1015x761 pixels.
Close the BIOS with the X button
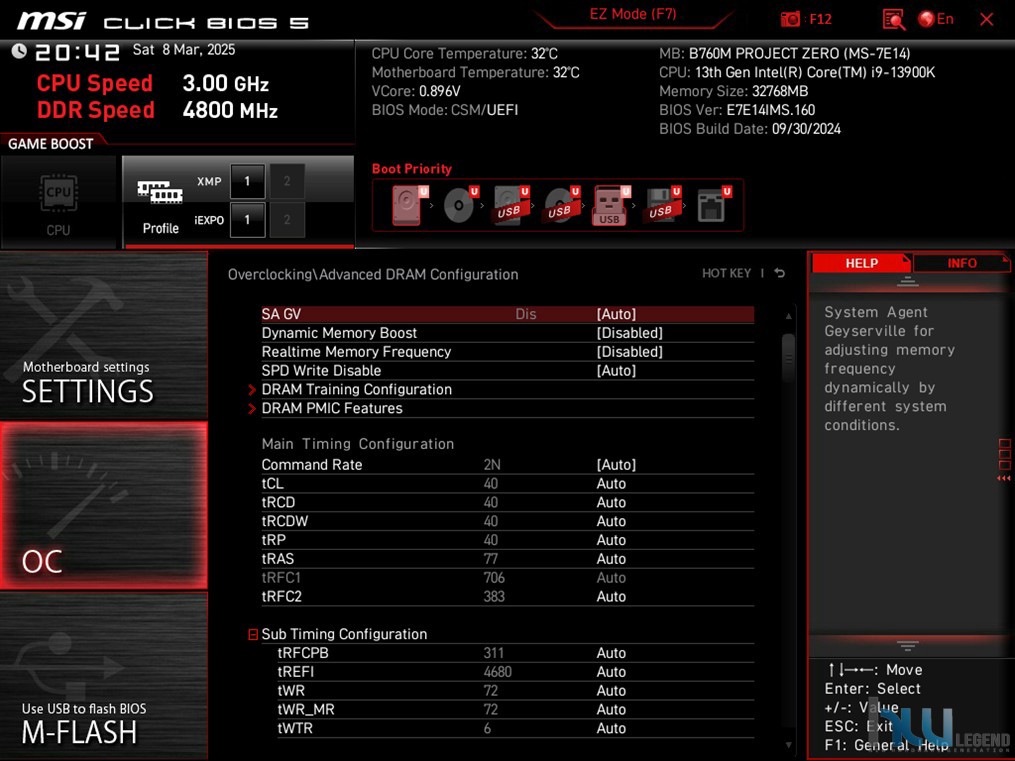coord(987,19)
